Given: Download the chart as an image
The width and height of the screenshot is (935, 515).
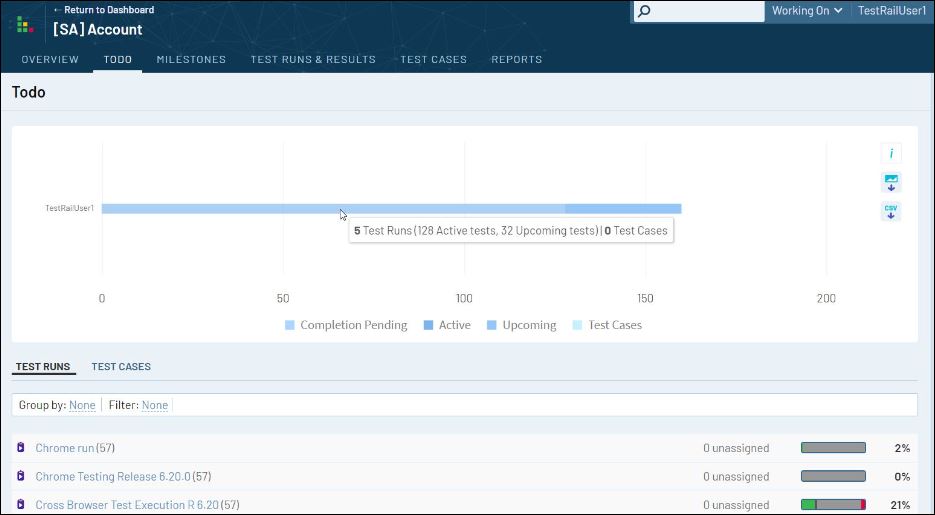Looking at the screenshot, I should point(890,183).
